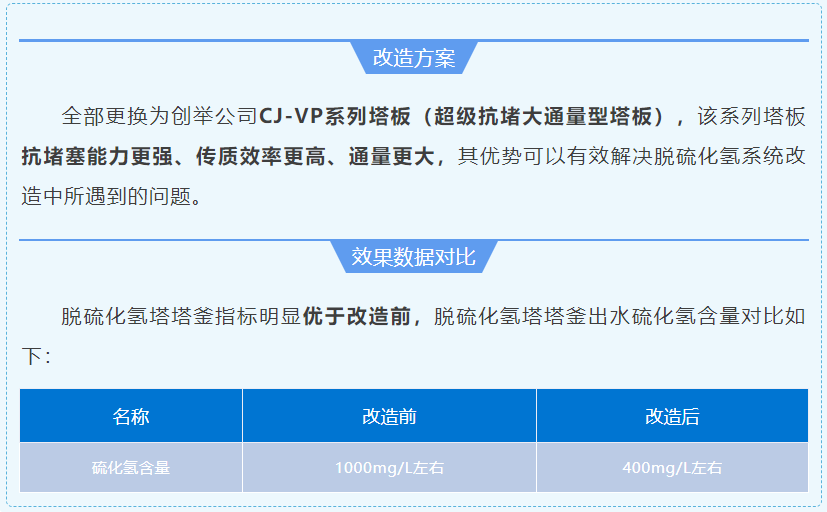Click the 效果数据对比 section heading badge
Image resolution: width=827 pixels, height=512 pixels.
point(413,257)
